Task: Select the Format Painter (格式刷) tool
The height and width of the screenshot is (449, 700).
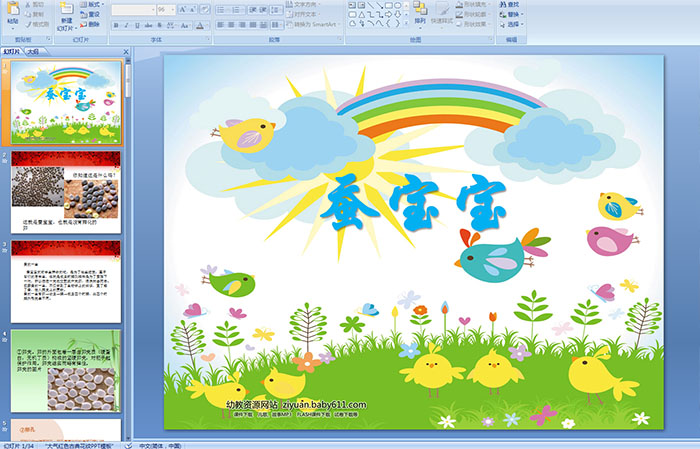Action: [x=37, y=24]
